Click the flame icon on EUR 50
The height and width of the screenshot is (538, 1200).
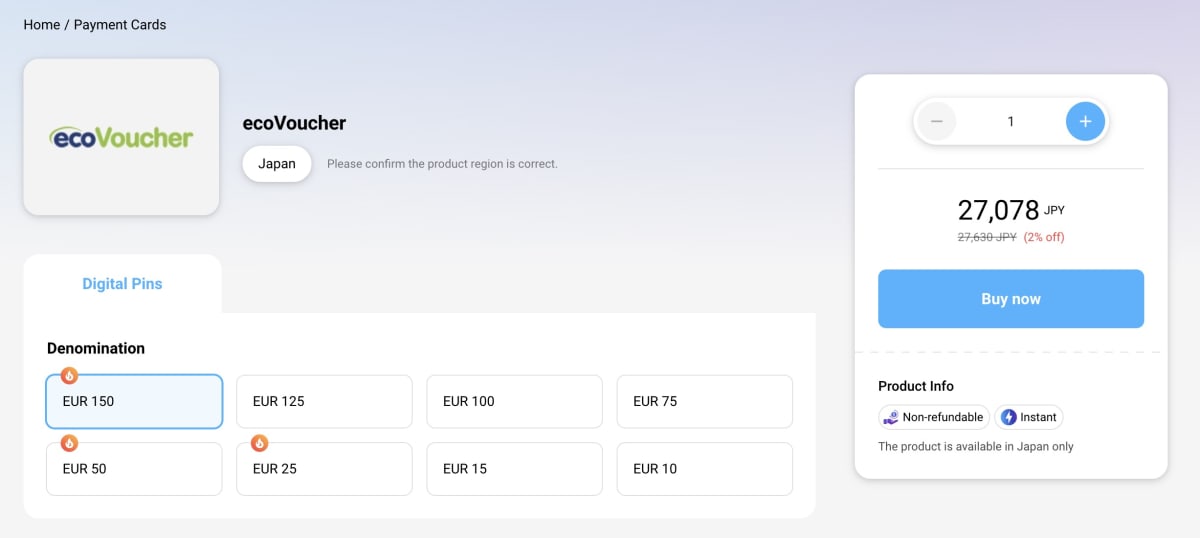tap(69, 443)
